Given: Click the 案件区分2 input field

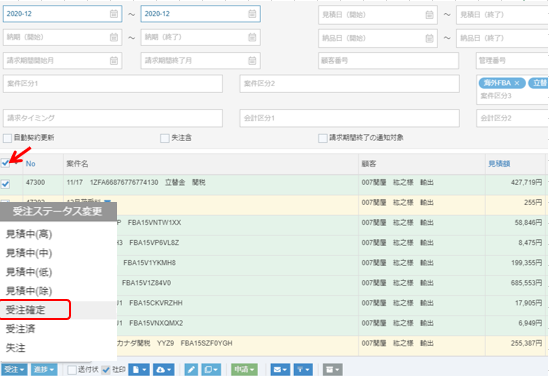Looking at the screenshot, I should [x=349, y=84].
